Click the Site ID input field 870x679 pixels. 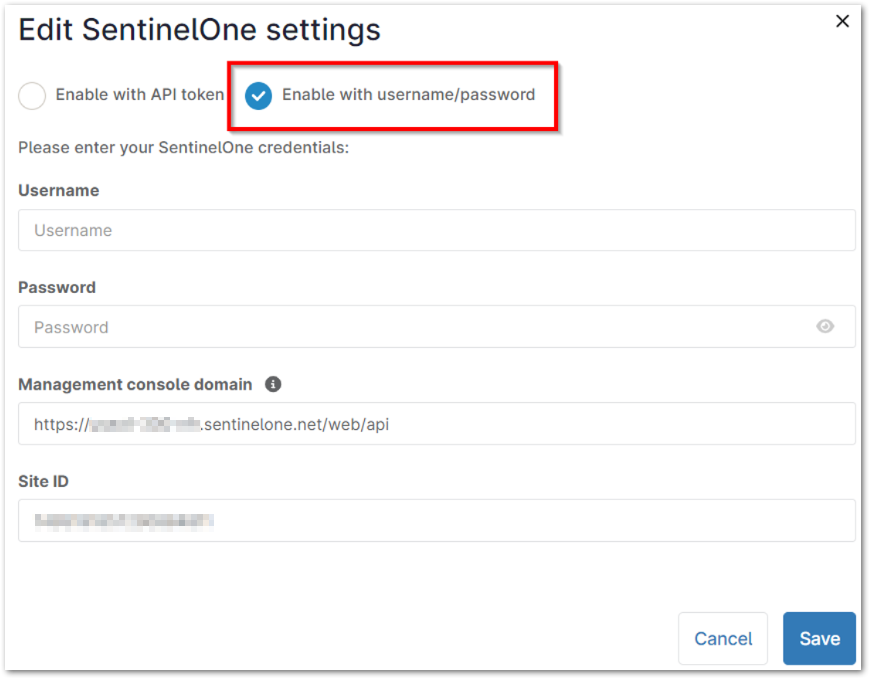[435, 520]
